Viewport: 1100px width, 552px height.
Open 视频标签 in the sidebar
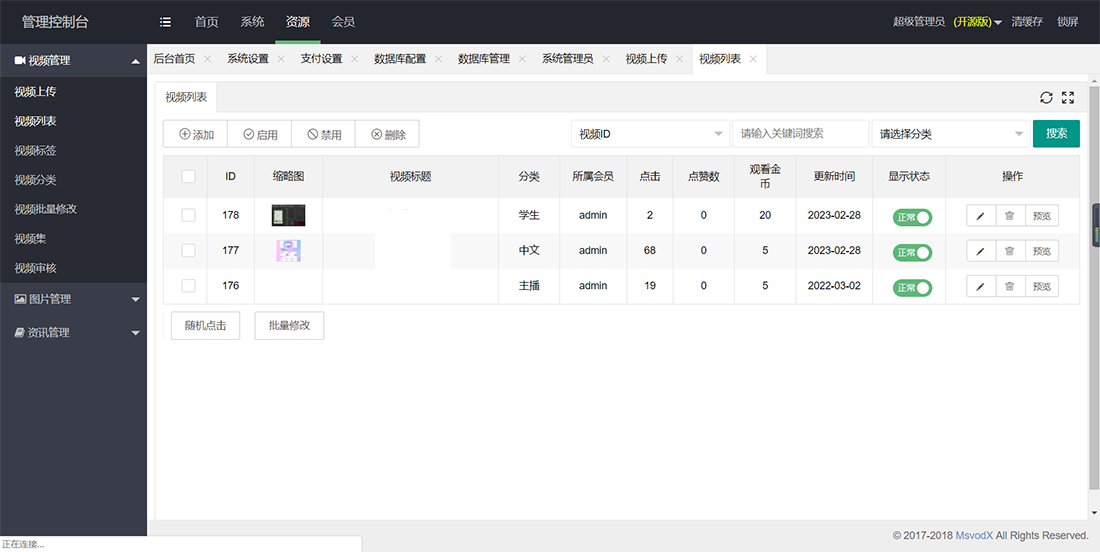35,151
